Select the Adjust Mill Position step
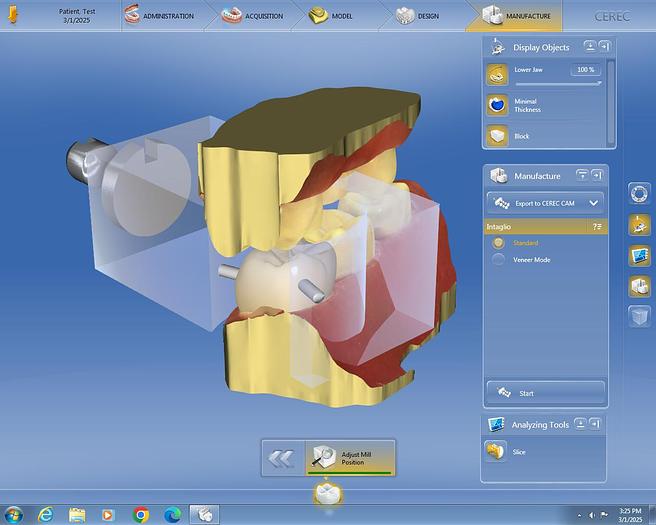The image size is (656, 525). [x=351, y=458]
